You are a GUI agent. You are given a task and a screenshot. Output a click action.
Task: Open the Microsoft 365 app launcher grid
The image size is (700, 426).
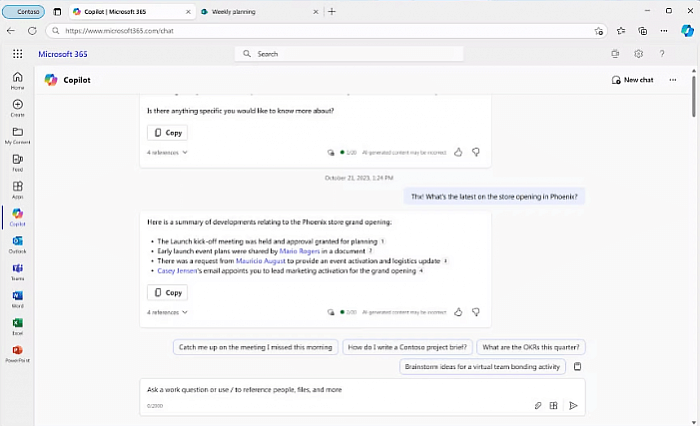17,54
